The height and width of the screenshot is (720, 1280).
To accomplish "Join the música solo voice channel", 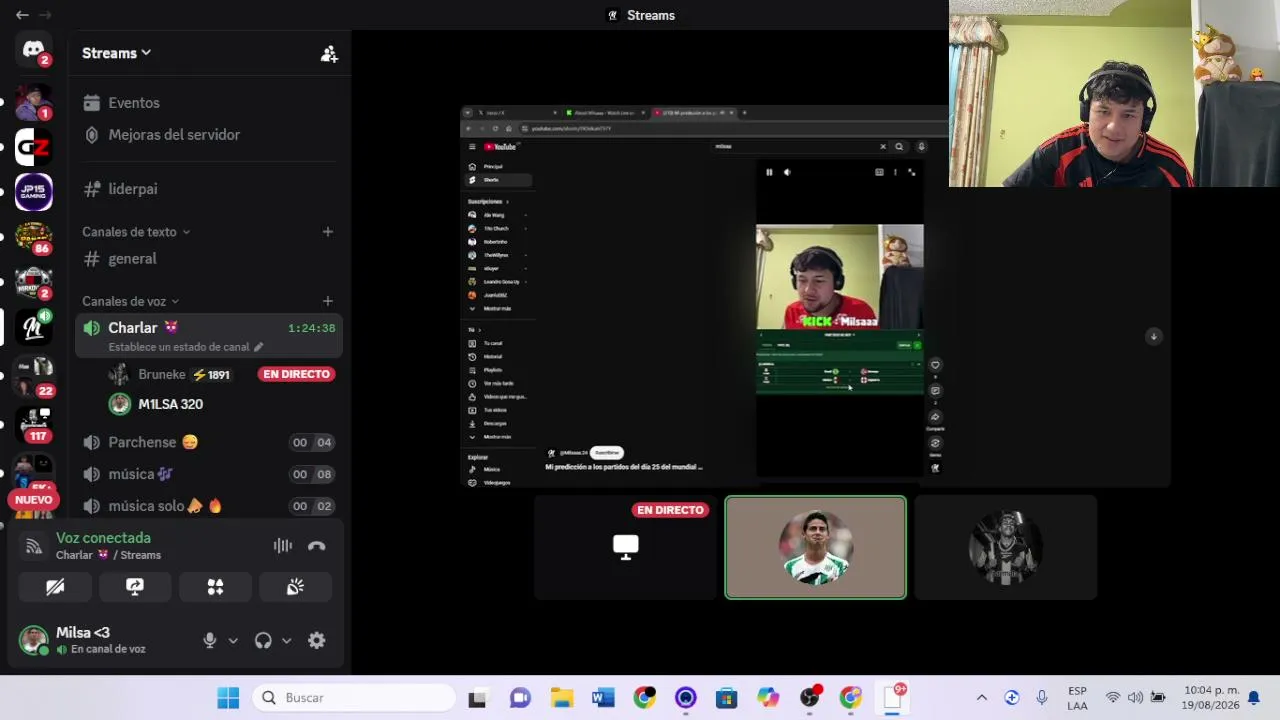I will [209, 506].
